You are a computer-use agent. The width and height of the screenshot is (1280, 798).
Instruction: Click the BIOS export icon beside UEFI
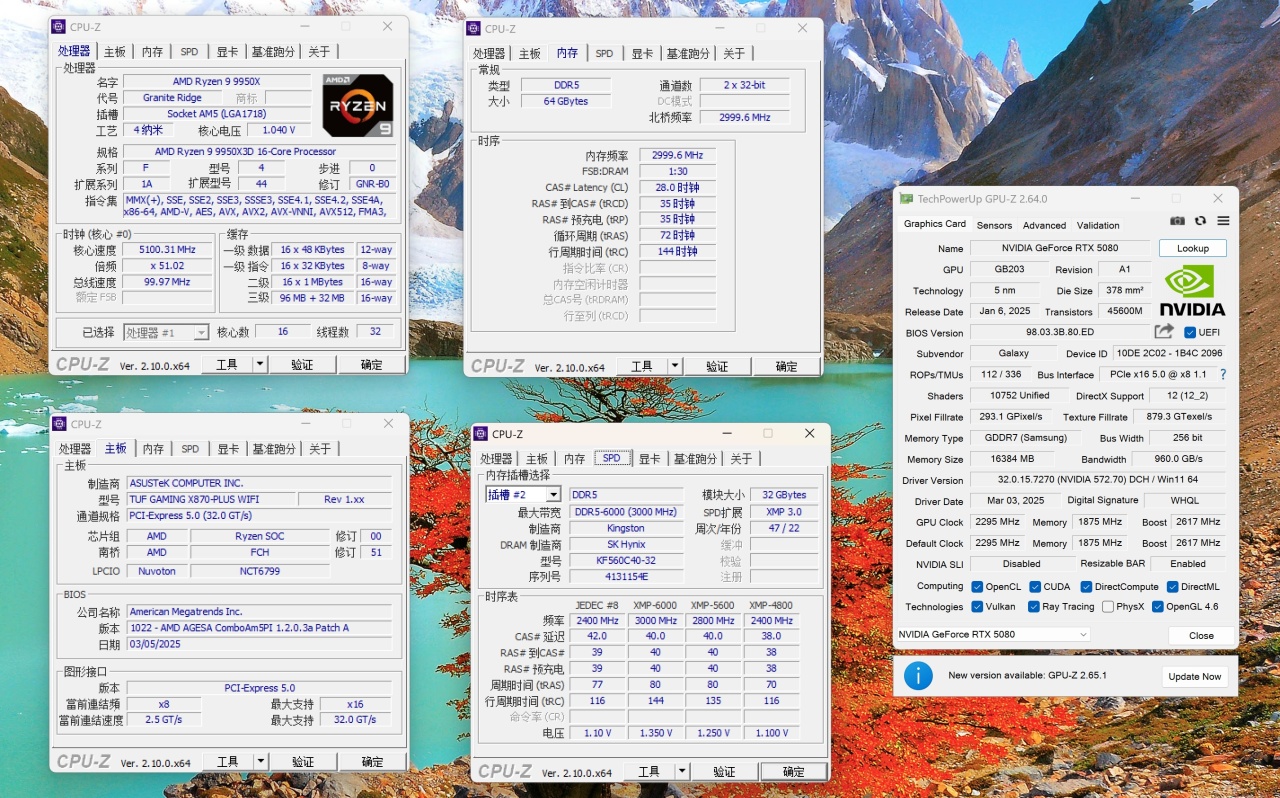click(1164, 331)
